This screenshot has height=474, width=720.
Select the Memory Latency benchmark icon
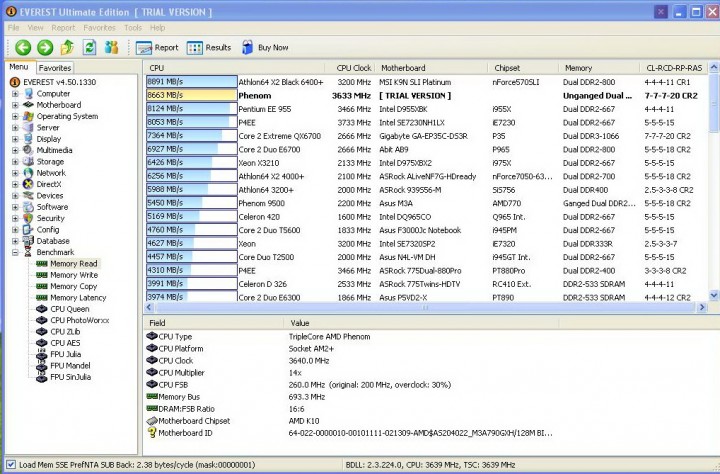[x=42, y=298]
